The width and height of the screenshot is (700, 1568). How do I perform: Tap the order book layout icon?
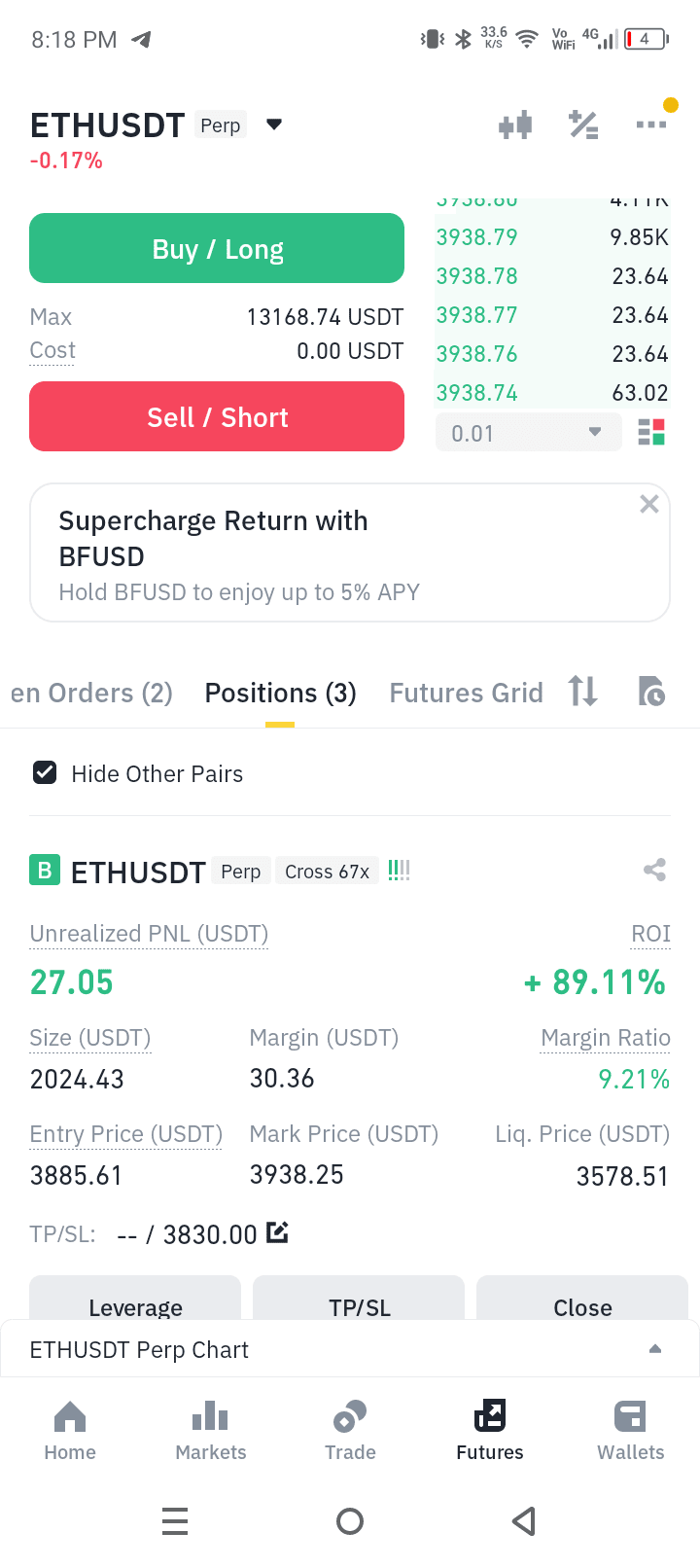[651, 432]
